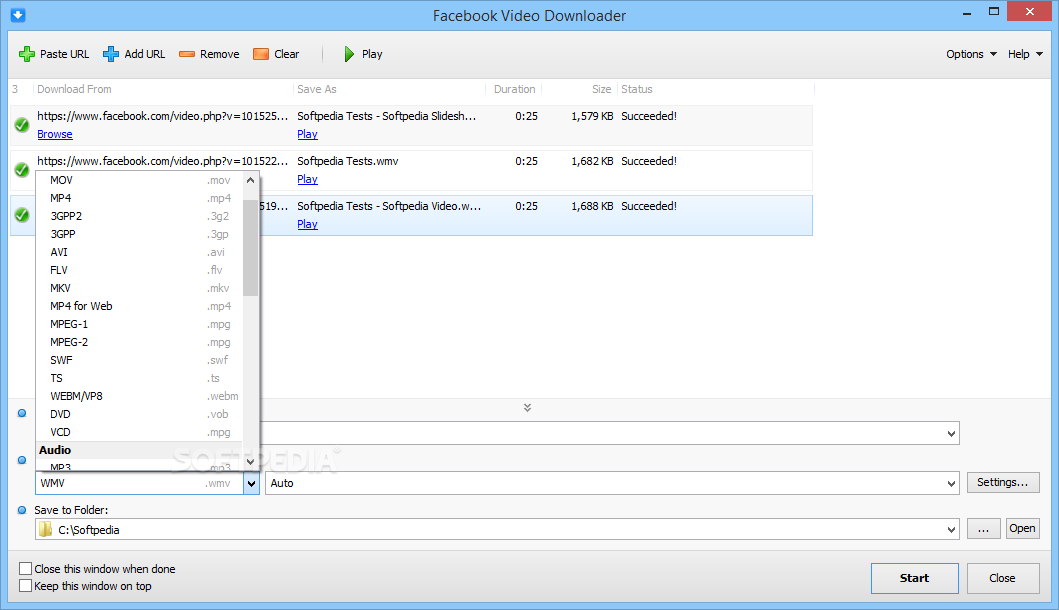Viewport: 1059px width, 610px height.
Task: Click the Clear toolbar icon
Action: click(261, 54)
